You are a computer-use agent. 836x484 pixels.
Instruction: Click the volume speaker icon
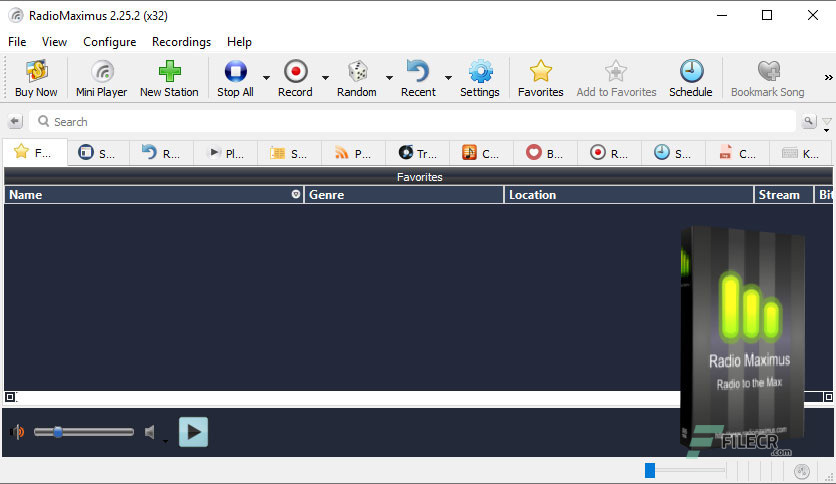(x=17, y=432)
